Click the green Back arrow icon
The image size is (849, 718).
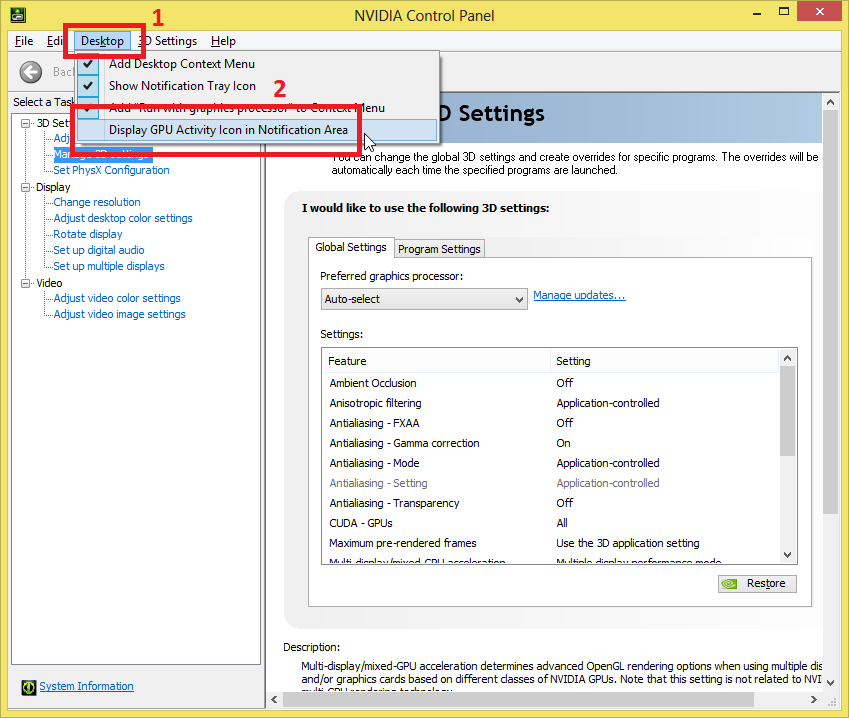[x=31, y=72]
